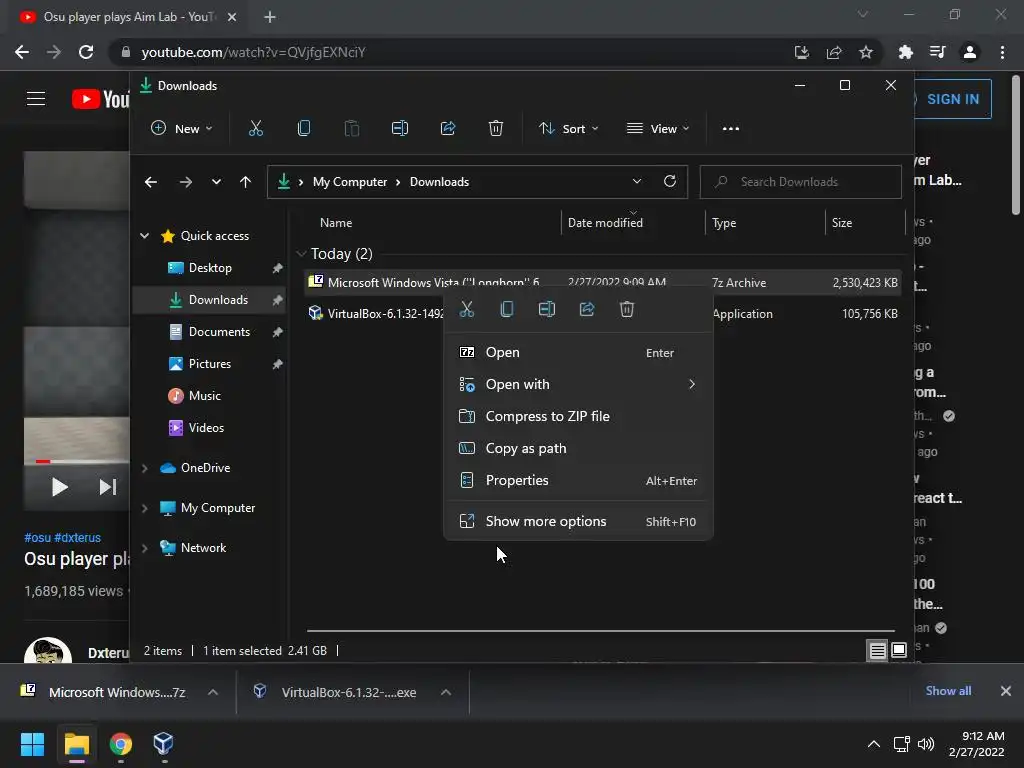Go forward in File Explorer navigation

(186, 182)
